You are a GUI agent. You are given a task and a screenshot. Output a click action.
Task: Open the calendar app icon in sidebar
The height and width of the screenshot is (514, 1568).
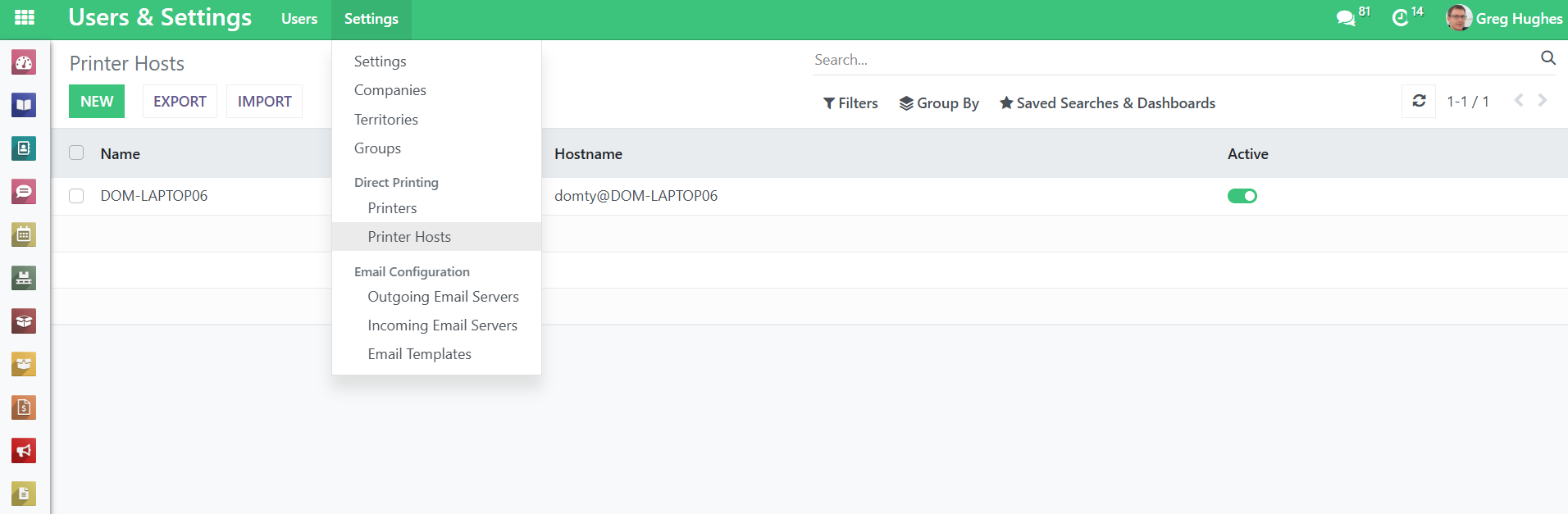[x=24, y=235]
